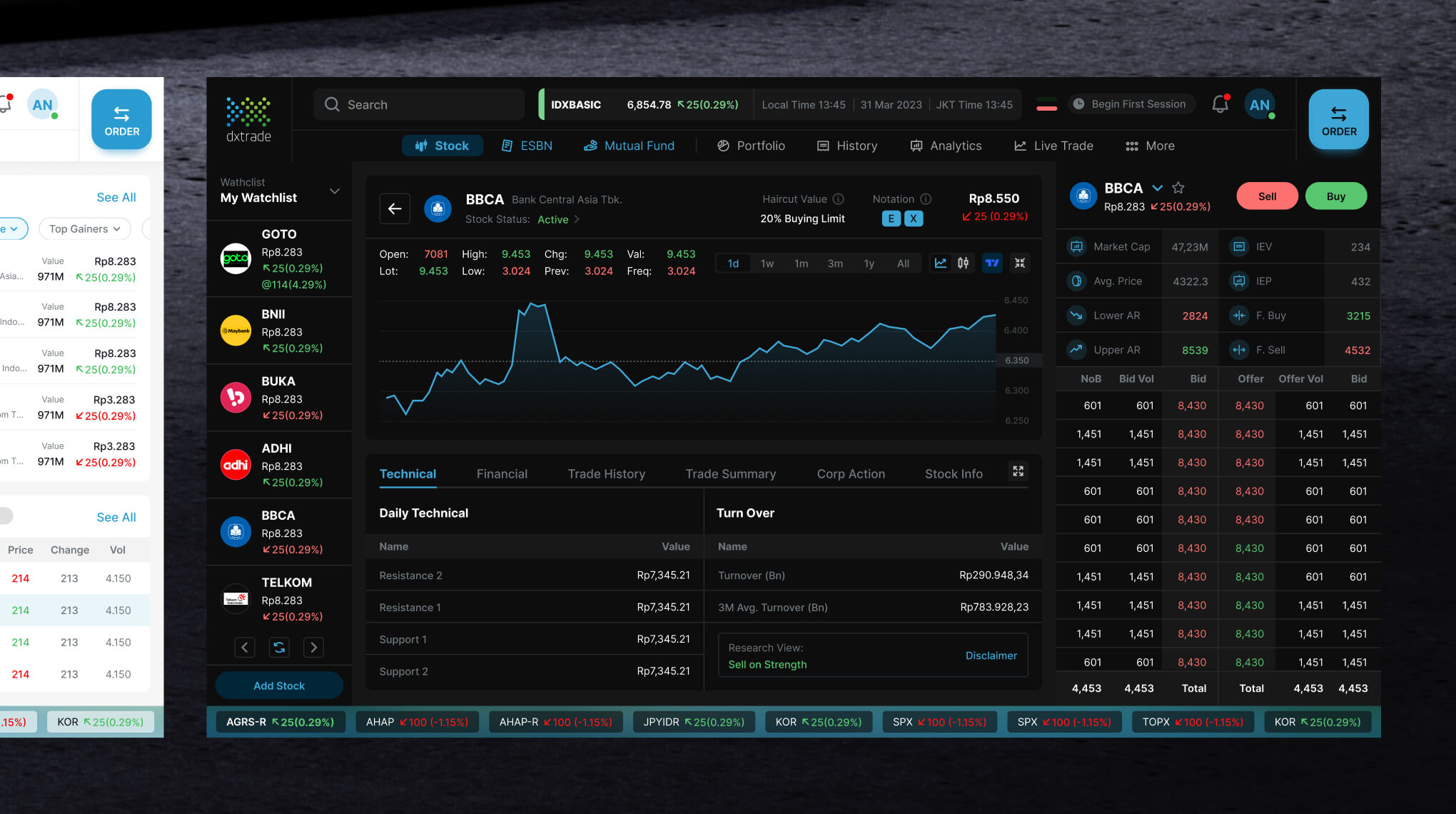
Task: Open the Disclaimer link
Action: click(x=991, y=655)
